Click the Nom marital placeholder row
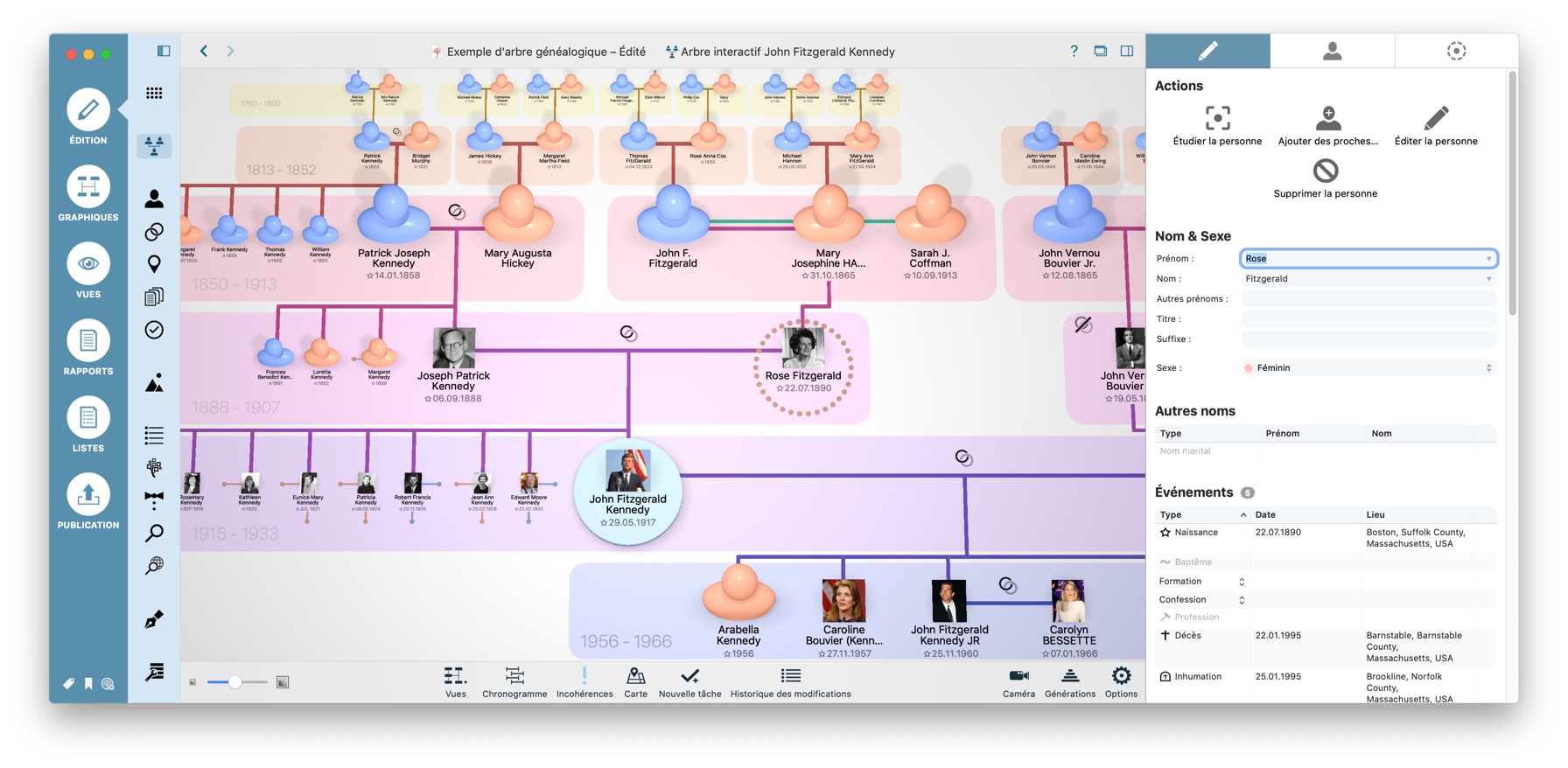1568x768 pixels. click(x=1326, y=451)
